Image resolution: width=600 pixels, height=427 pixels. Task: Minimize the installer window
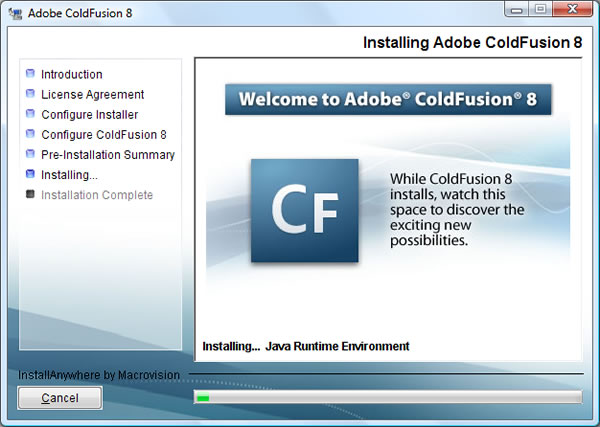[x=517, y=9]
